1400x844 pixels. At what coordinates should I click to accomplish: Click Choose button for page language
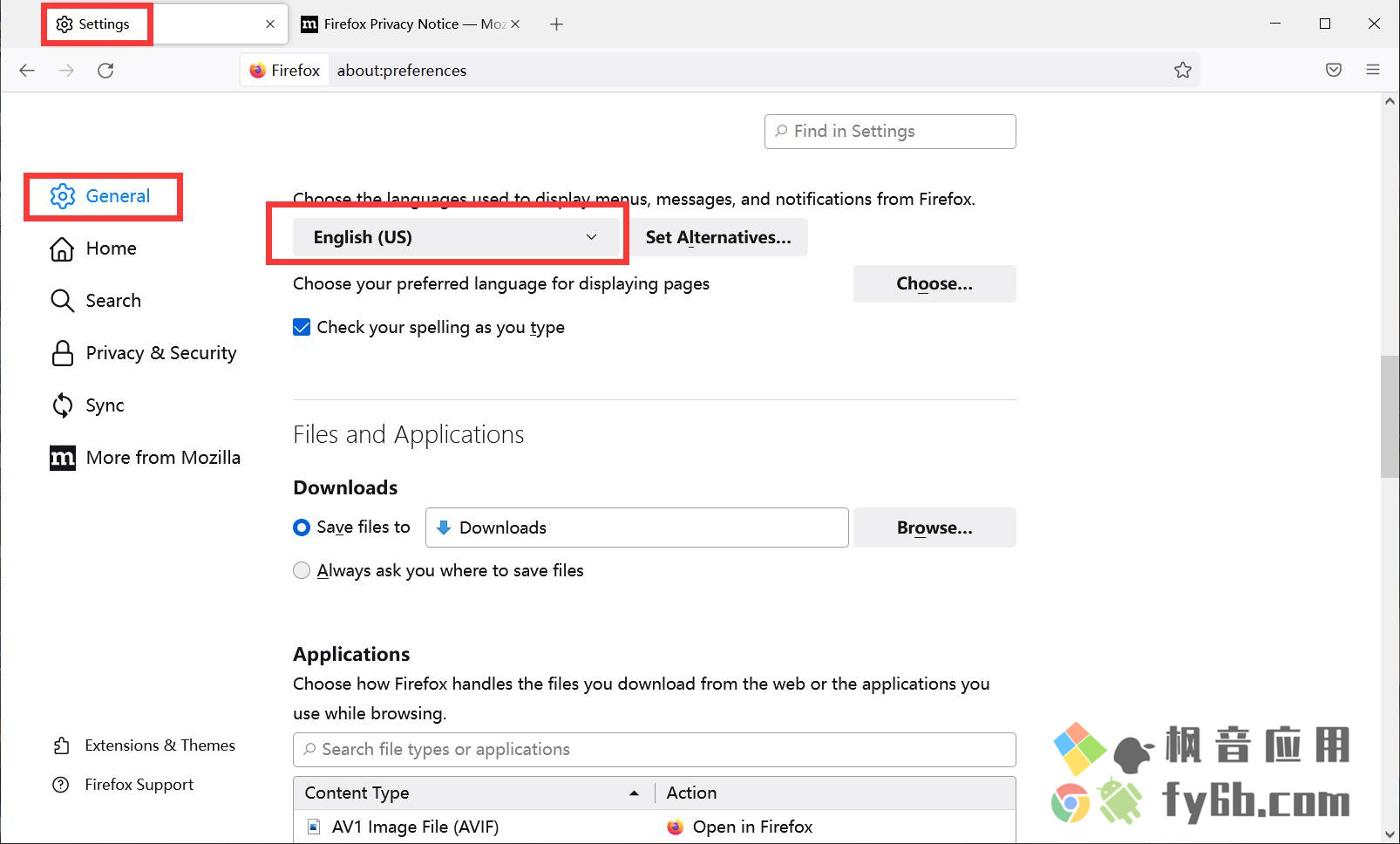coord(934,284)
